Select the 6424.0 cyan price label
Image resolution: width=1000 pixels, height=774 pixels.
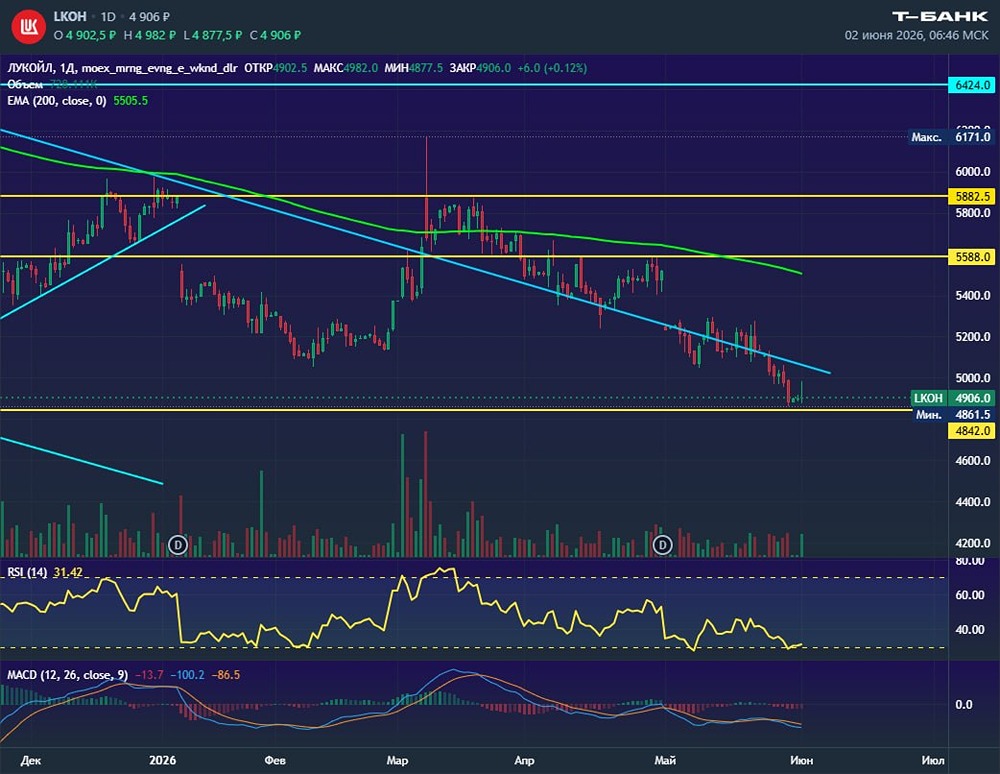click(x=972, y=85)
